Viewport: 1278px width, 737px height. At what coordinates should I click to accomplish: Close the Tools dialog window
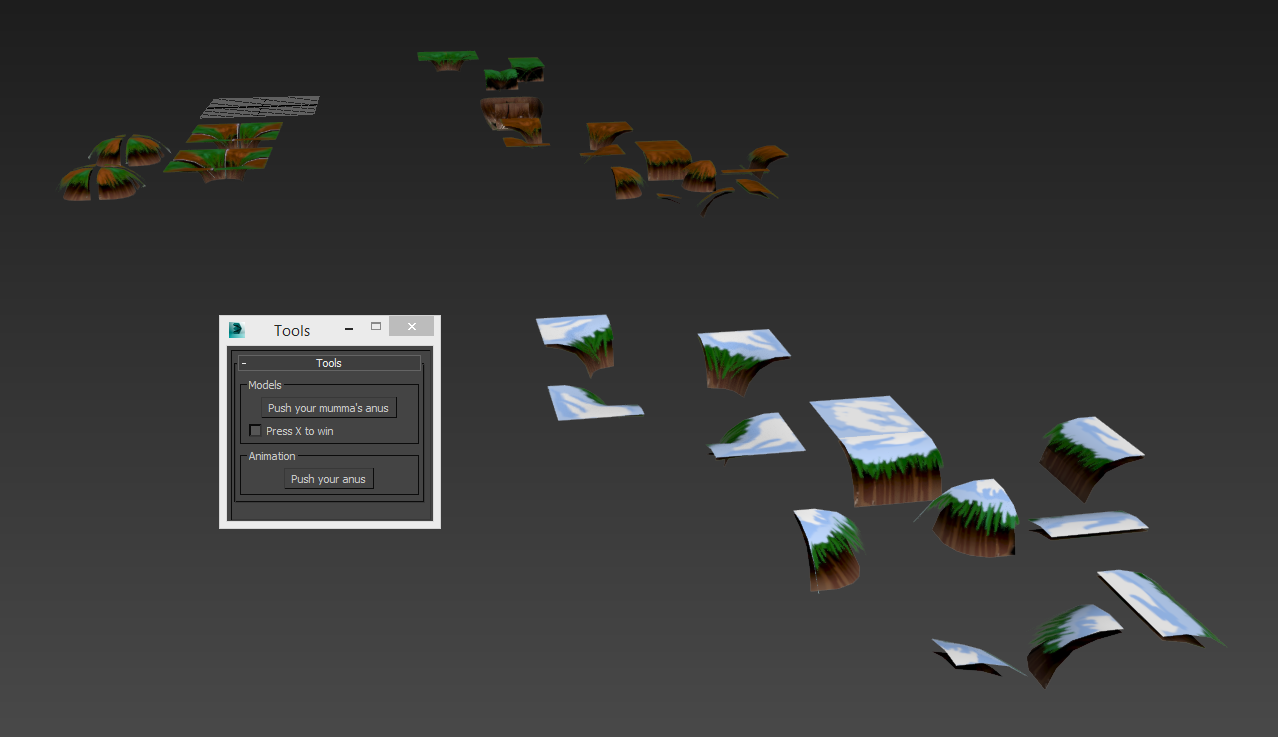click(x=411, y=326)
